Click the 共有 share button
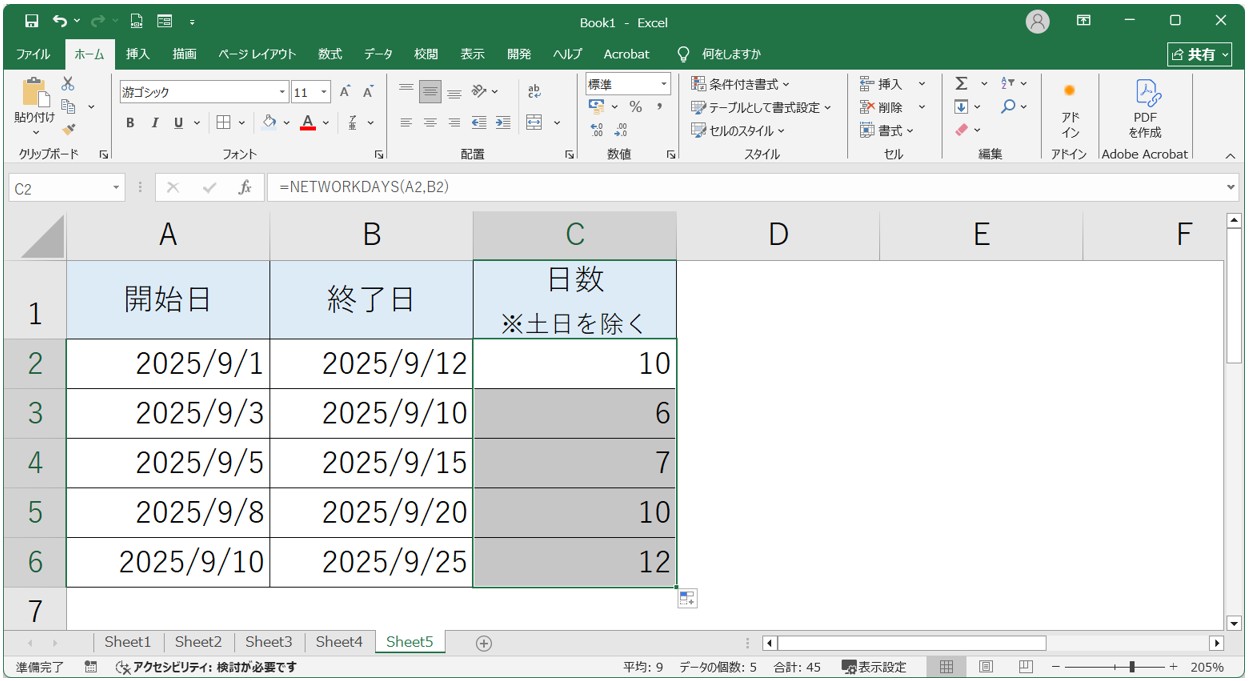 [1200, 54]
